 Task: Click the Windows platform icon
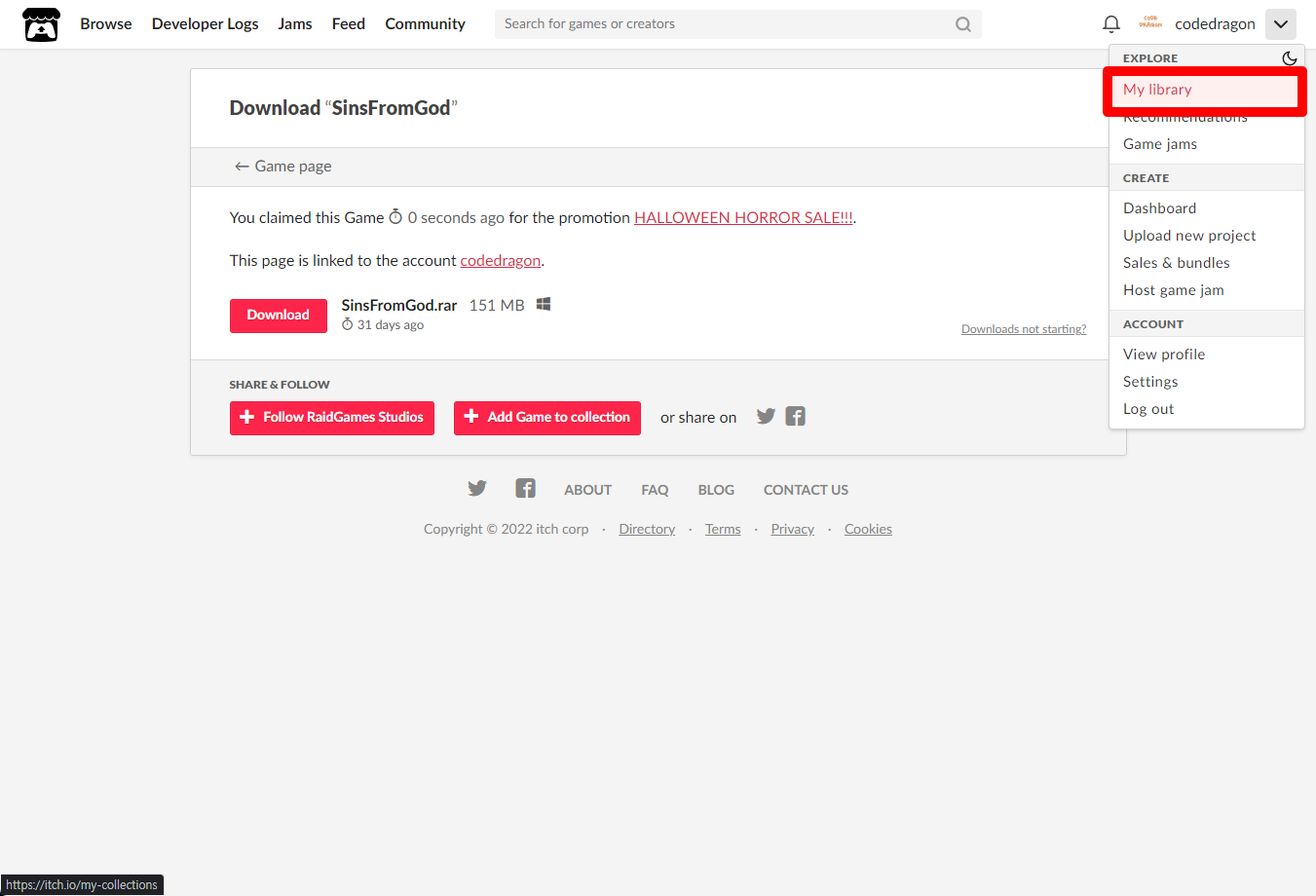click(544, 305)
